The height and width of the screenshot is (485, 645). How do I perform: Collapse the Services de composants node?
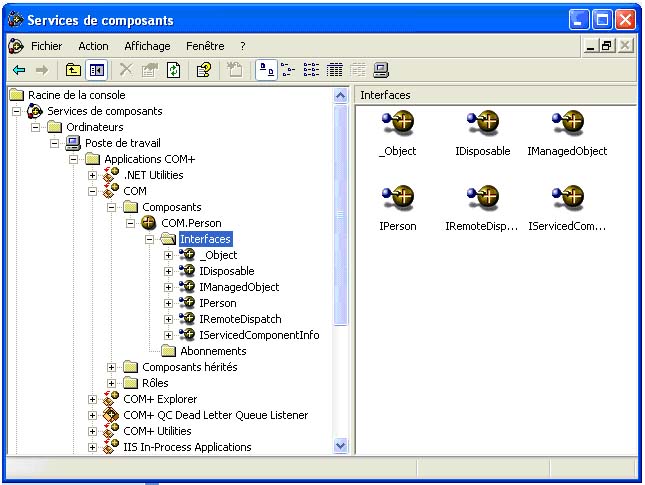click(16, 111)
